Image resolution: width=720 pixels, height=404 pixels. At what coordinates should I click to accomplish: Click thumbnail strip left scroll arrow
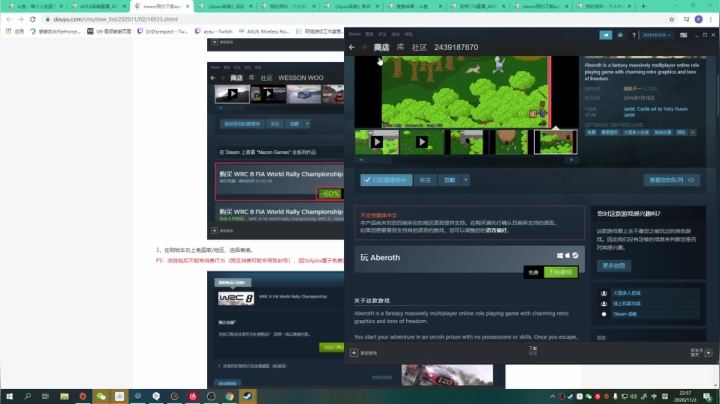coord(361,160)
